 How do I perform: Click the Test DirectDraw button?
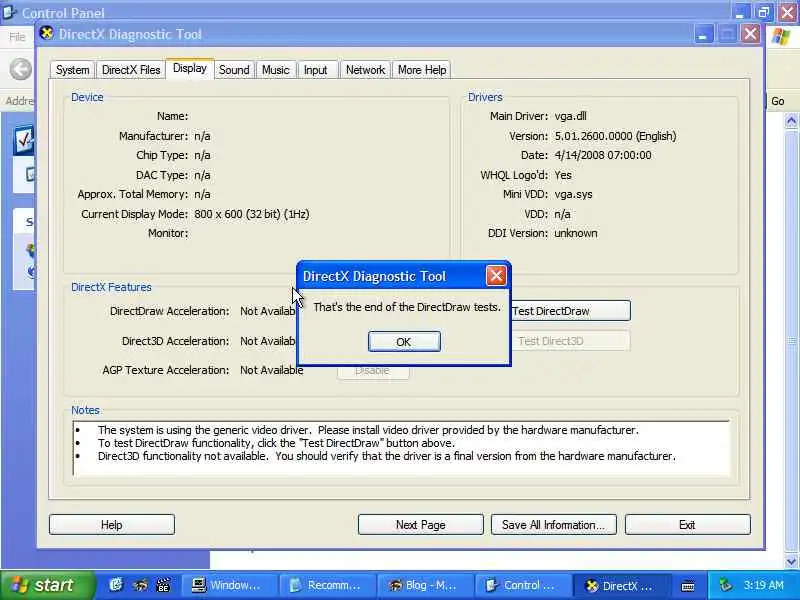[570, 311]
